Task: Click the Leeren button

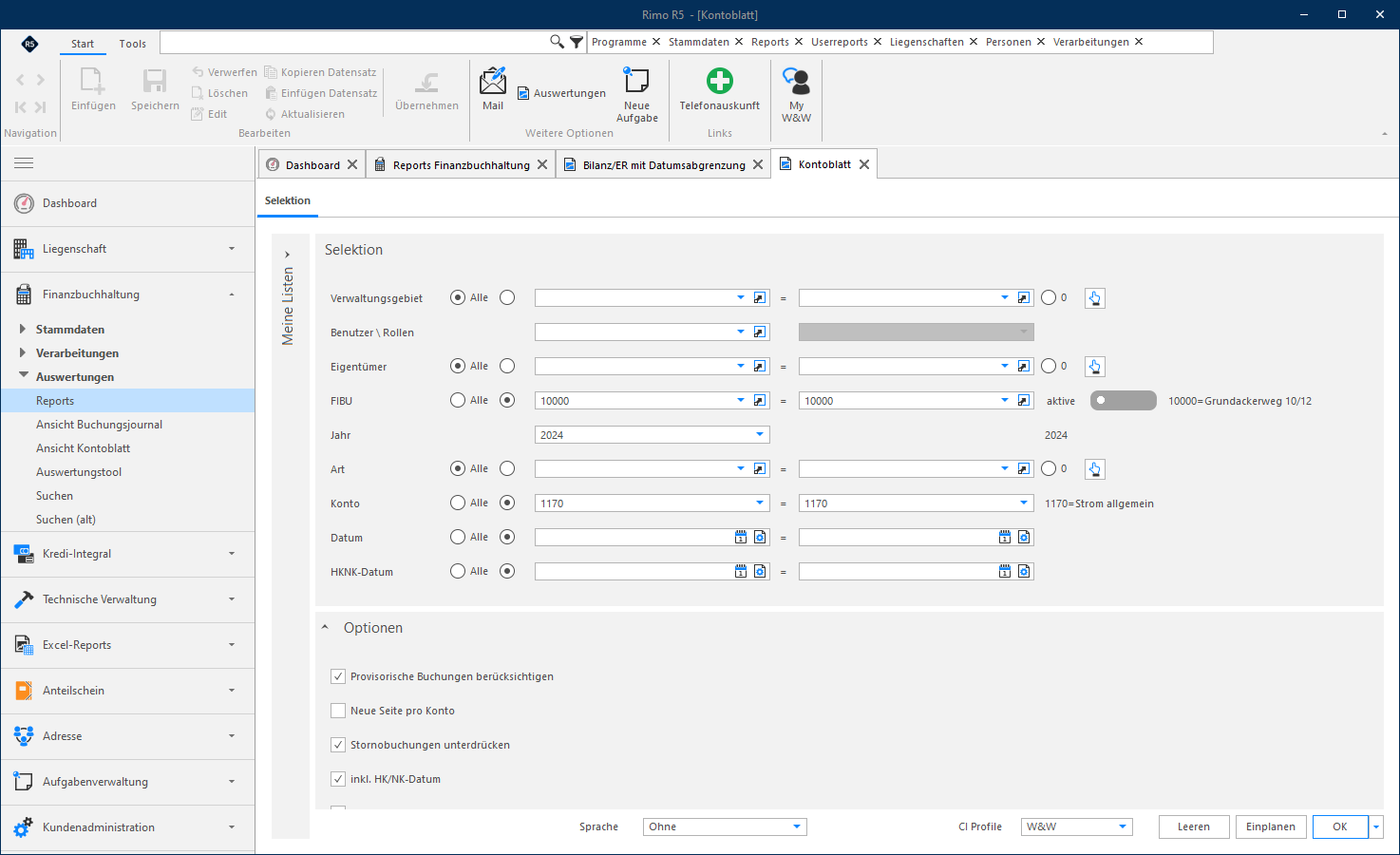Action: (1194, 826)
